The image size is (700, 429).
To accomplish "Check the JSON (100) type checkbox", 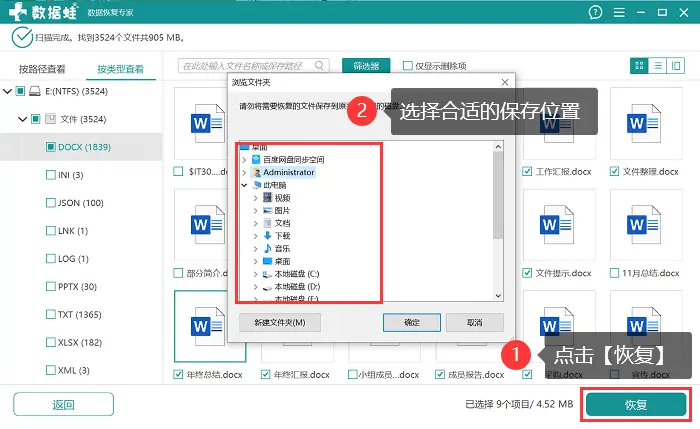I will pyautogui.click(x=51, y=203).
